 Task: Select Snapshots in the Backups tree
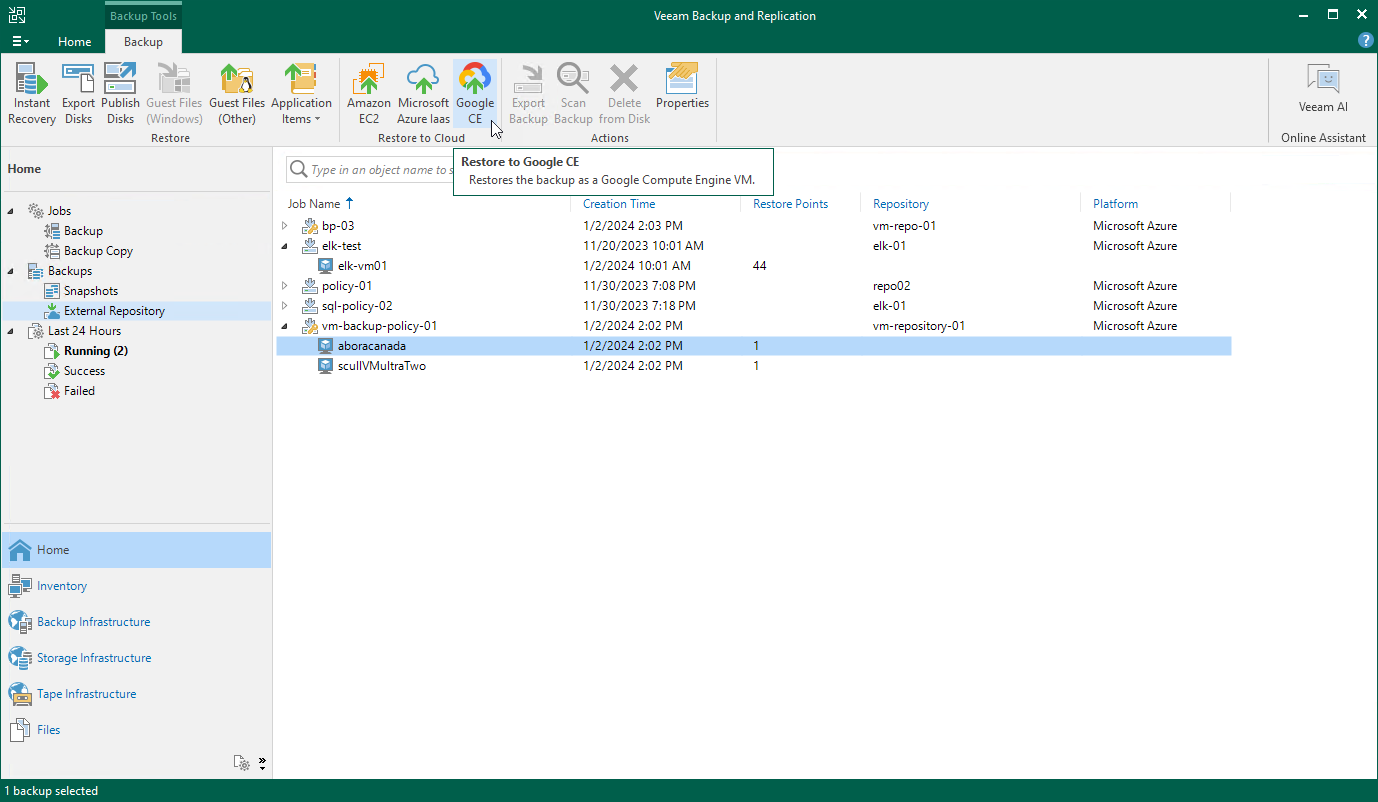click(x=91, y=291)
